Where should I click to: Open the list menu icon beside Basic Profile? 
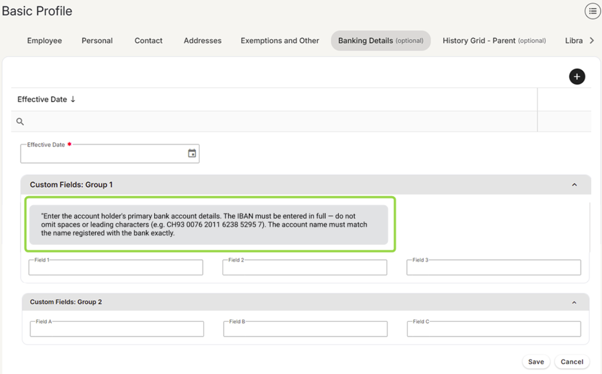(592, 11)
